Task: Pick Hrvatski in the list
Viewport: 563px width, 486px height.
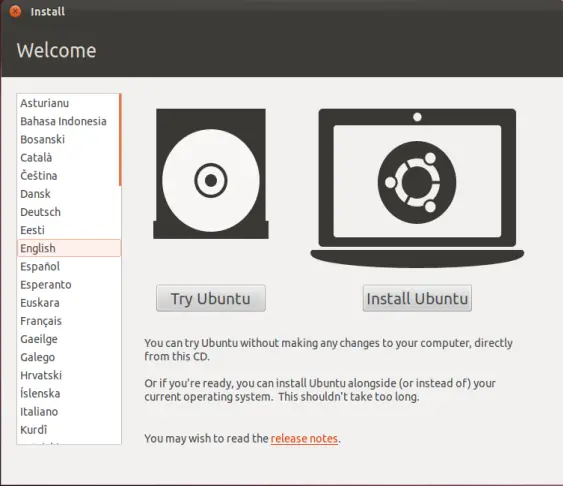Action: pos(68,375)
